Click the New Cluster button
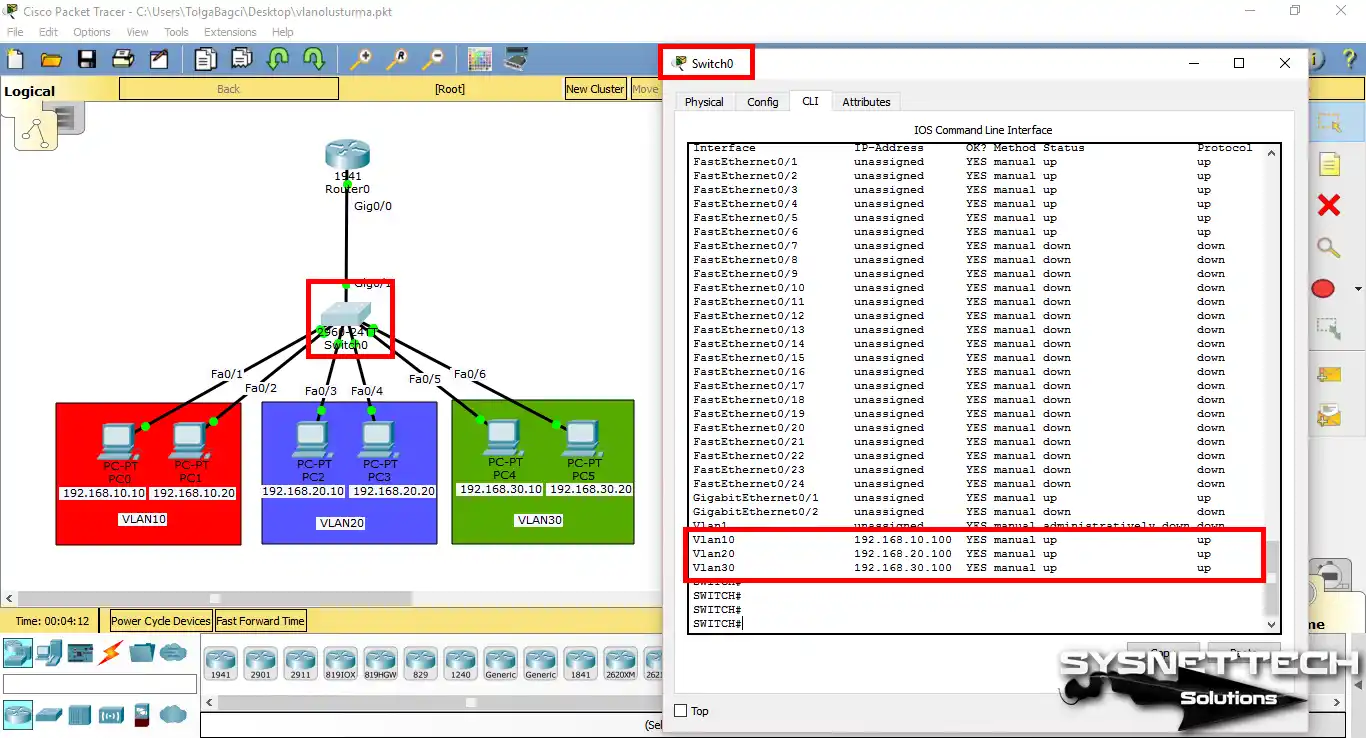Screen dimensions: 1366x738 coord(595,89)
